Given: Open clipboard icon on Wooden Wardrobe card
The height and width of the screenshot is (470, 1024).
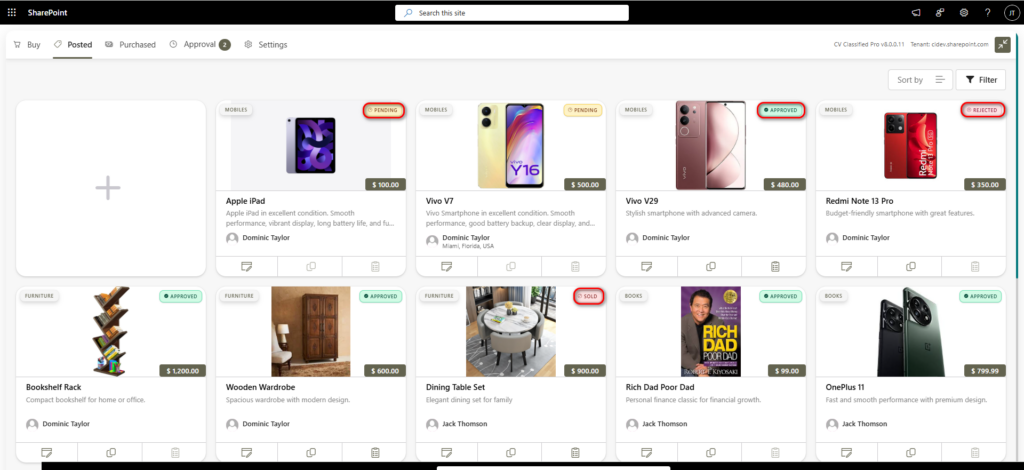Looking at the screenshot, I should [376, 452].
